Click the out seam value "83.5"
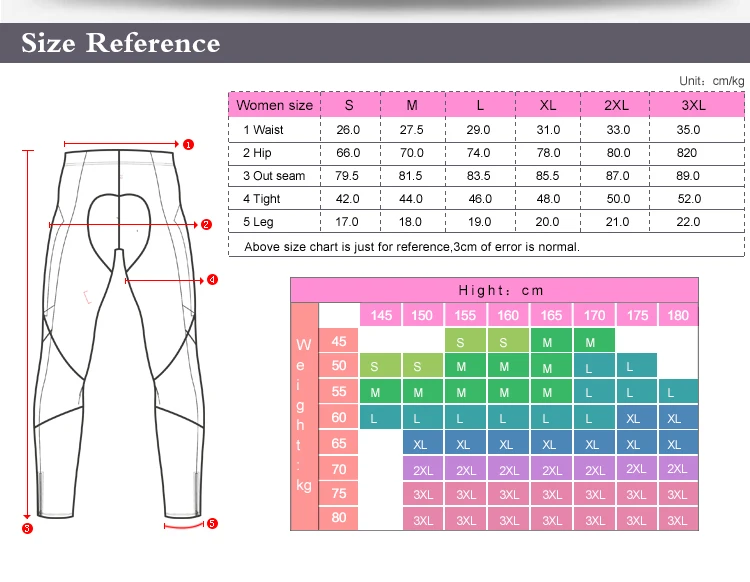The image size is (750, 582). point(478,176)
